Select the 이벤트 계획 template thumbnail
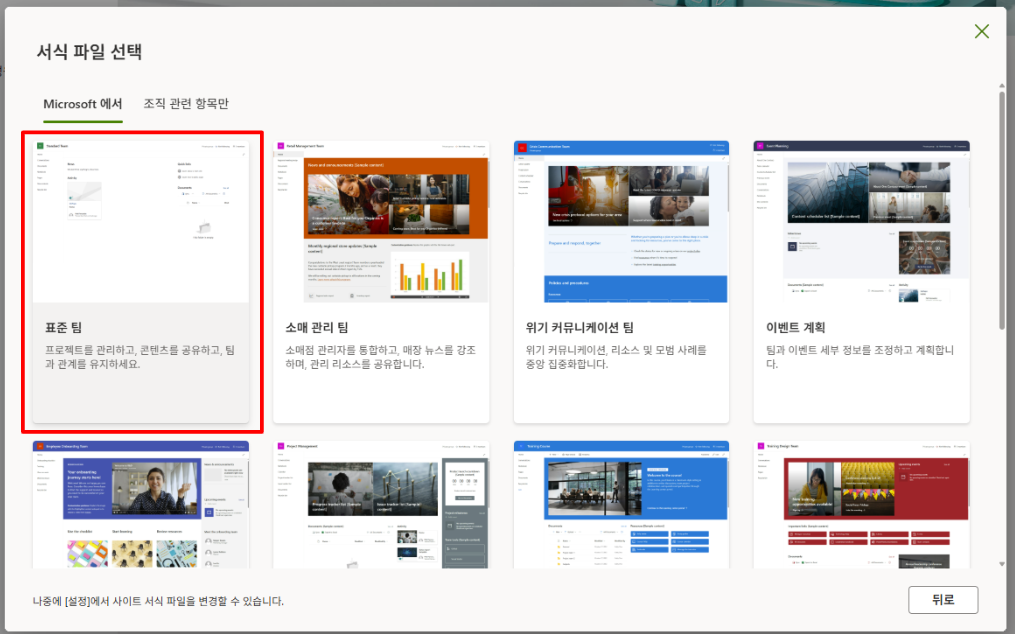The image size is (1015, 634). 862,221
